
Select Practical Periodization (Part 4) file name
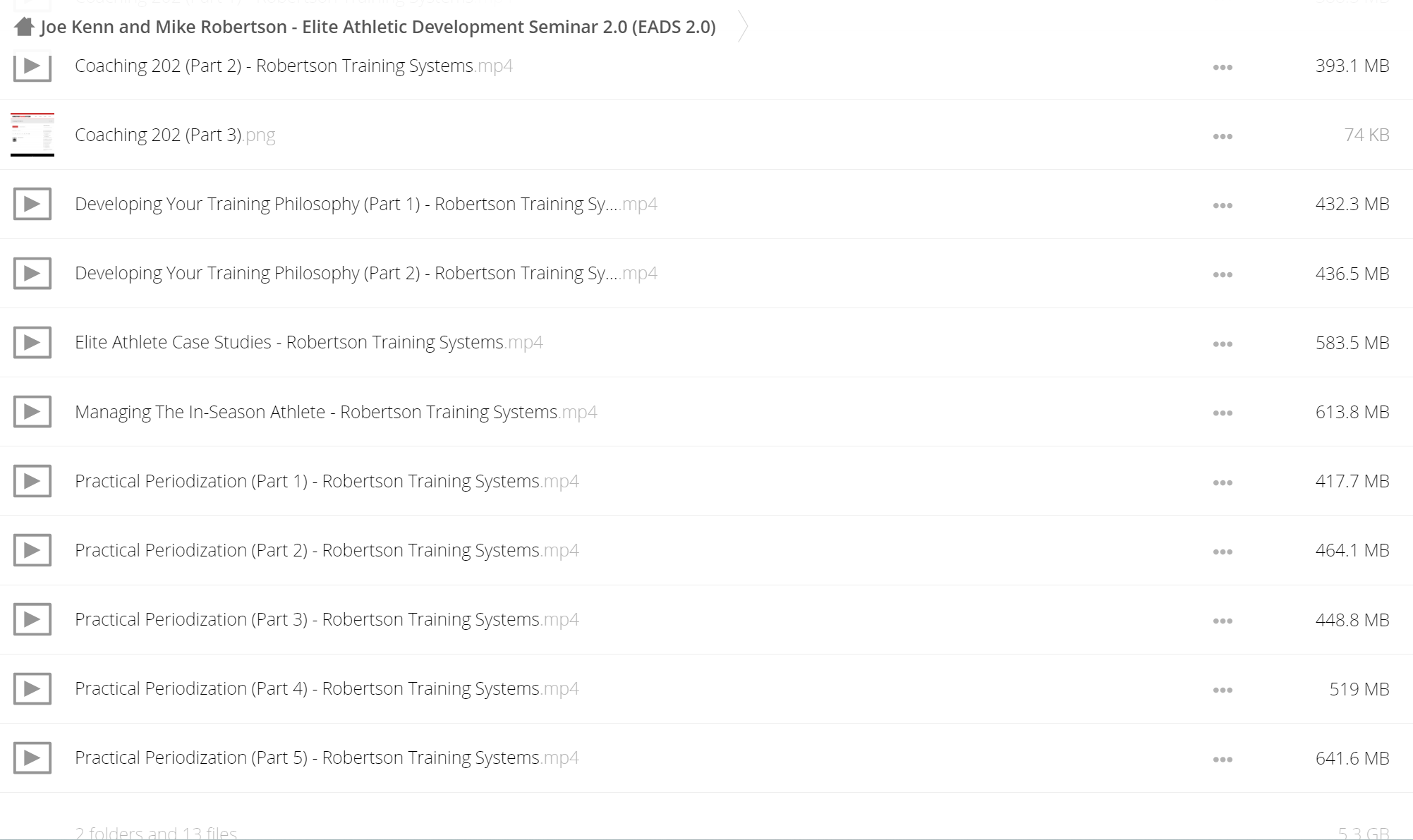coord(327,688)
